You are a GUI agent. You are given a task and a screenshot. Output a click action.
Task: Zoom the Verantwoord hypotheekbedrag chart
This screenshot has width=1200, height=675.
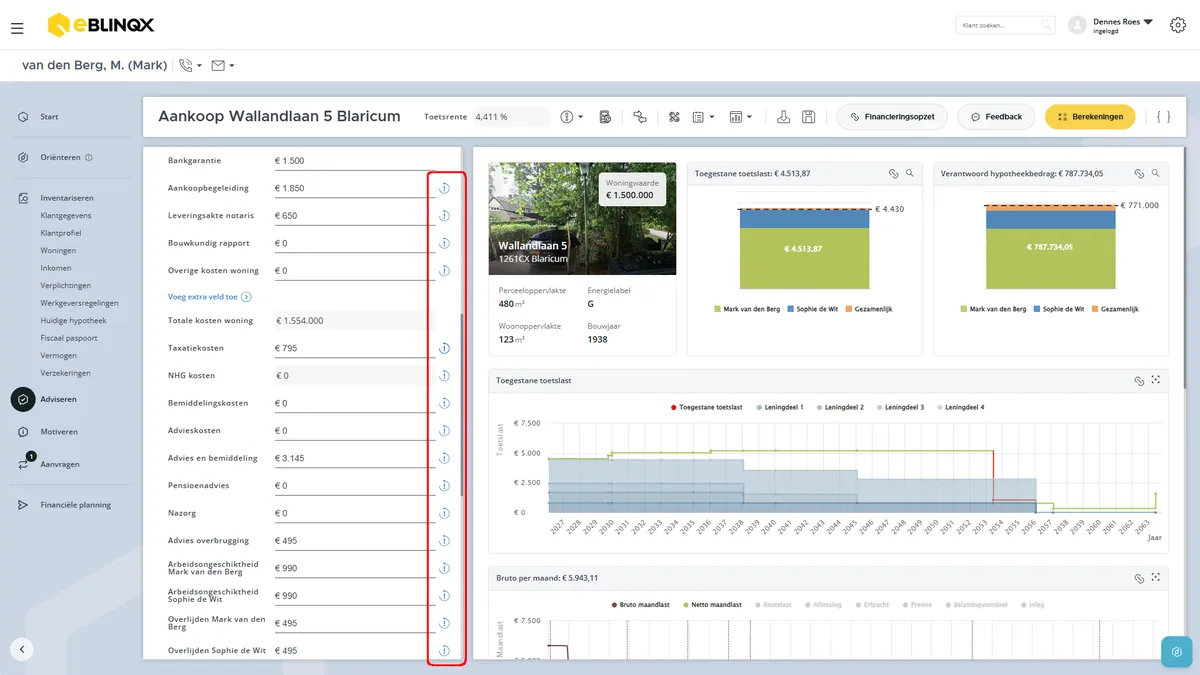1155,173
